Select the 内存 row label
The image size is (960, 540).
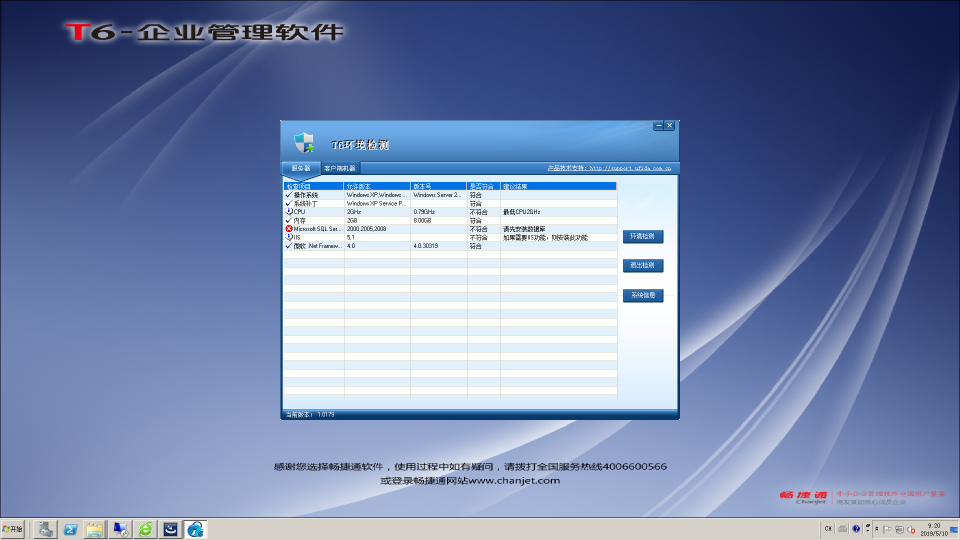click(299, 220)
